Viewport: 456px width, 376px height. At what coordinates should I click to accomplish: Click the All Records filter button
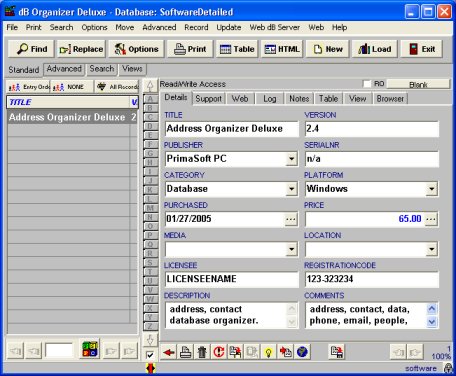pos(116,87)
